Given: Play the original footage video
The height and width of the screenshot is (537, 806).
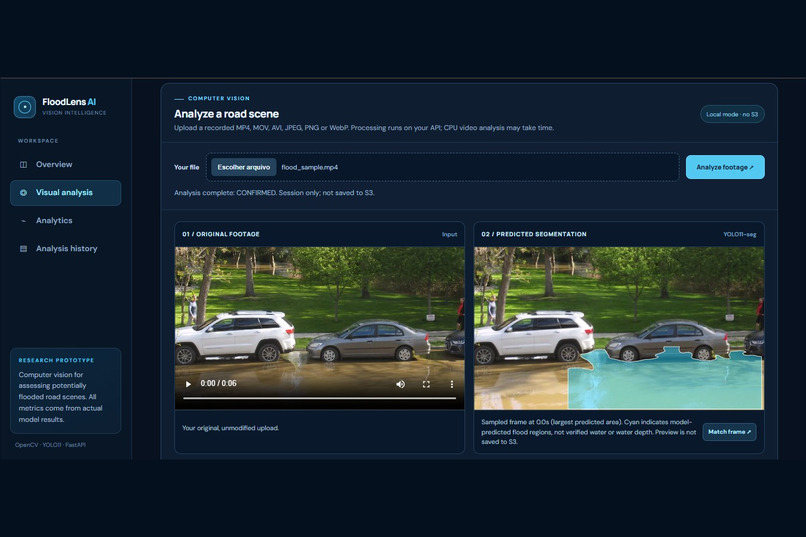Looking at the screenshot, I should [188, 384].
